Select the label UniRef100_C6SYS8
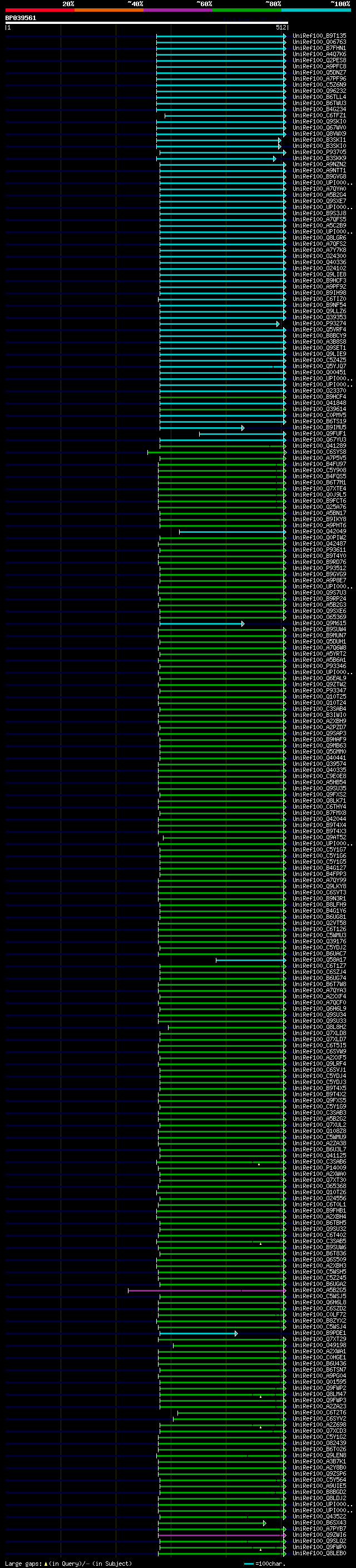Screen dimensions: 356x1568 pos(319,452)
